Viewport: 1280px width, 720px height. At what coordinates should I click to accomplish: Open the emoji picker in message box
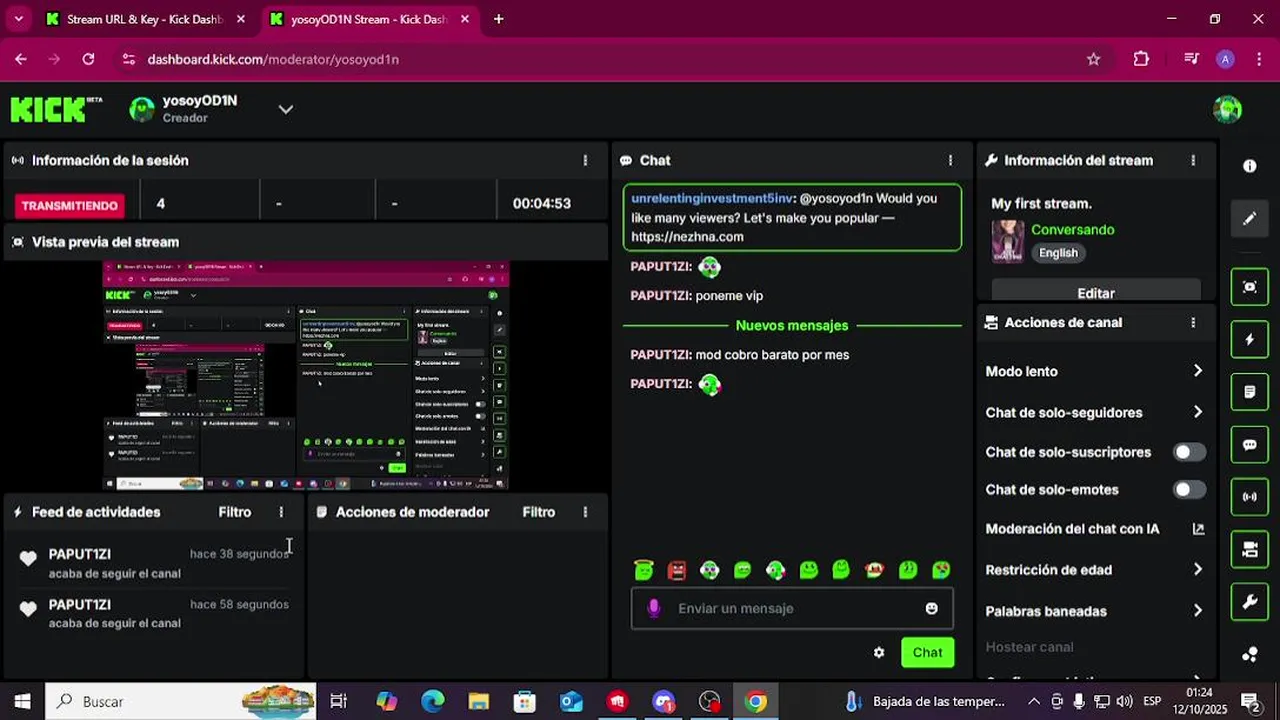(931, 608)
